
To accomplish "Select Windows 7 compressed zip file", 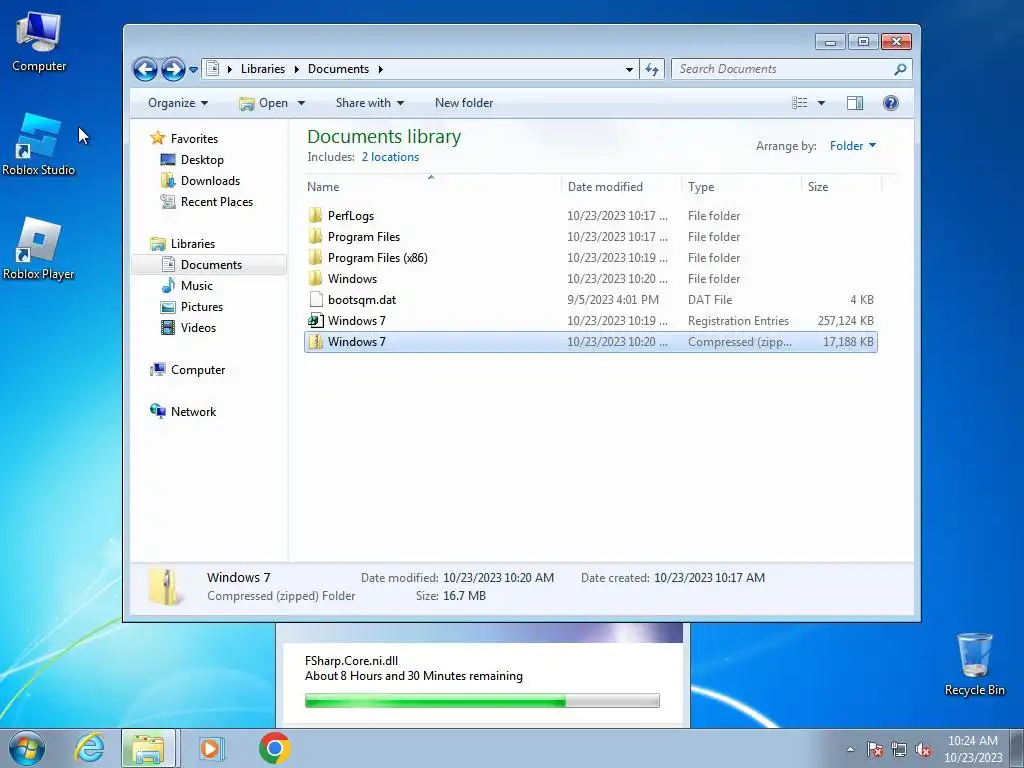I will pos(590,342).
